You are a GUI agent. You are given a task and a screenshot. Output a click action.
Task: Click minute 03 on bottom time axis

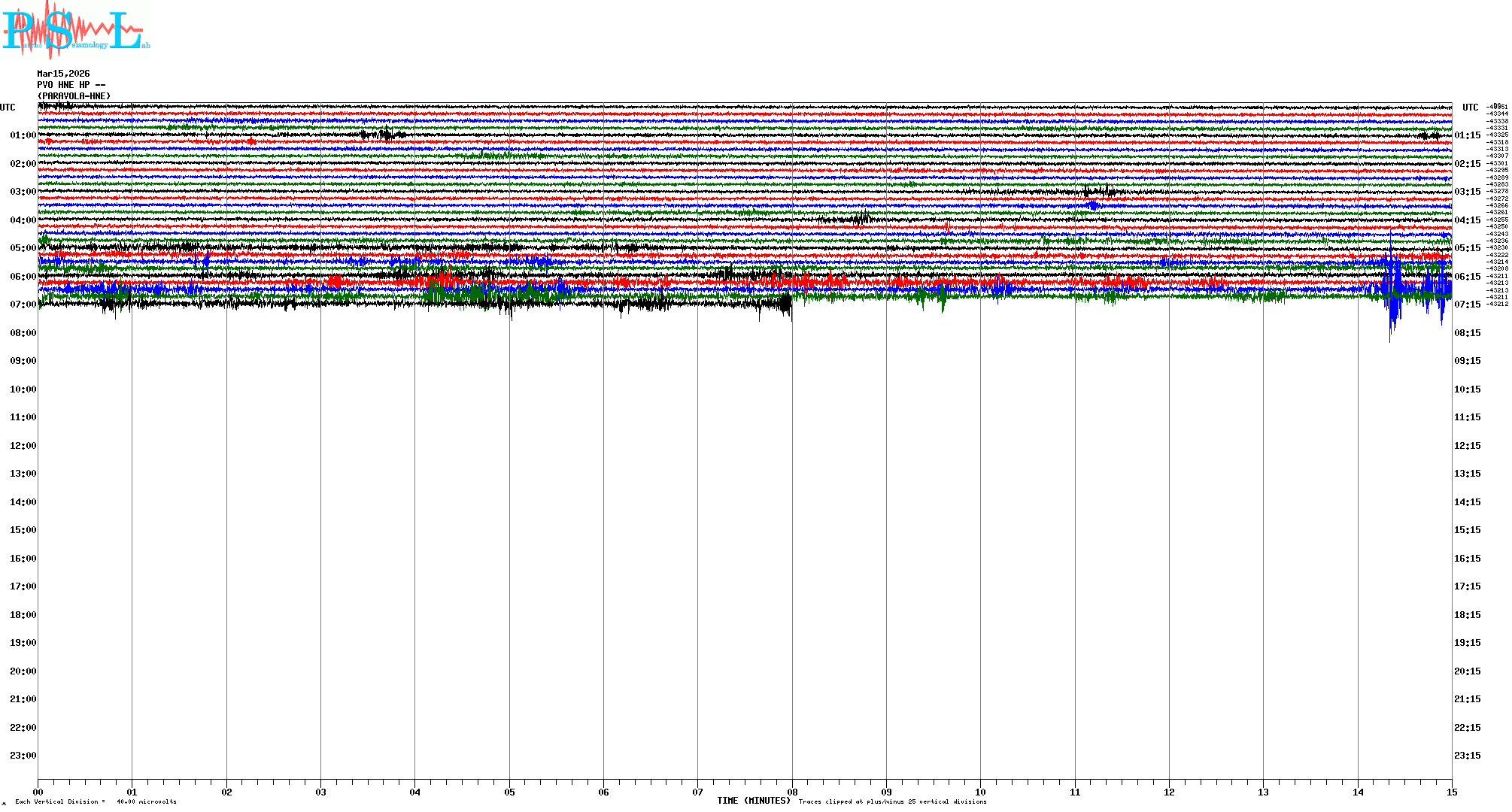point(321,792)
